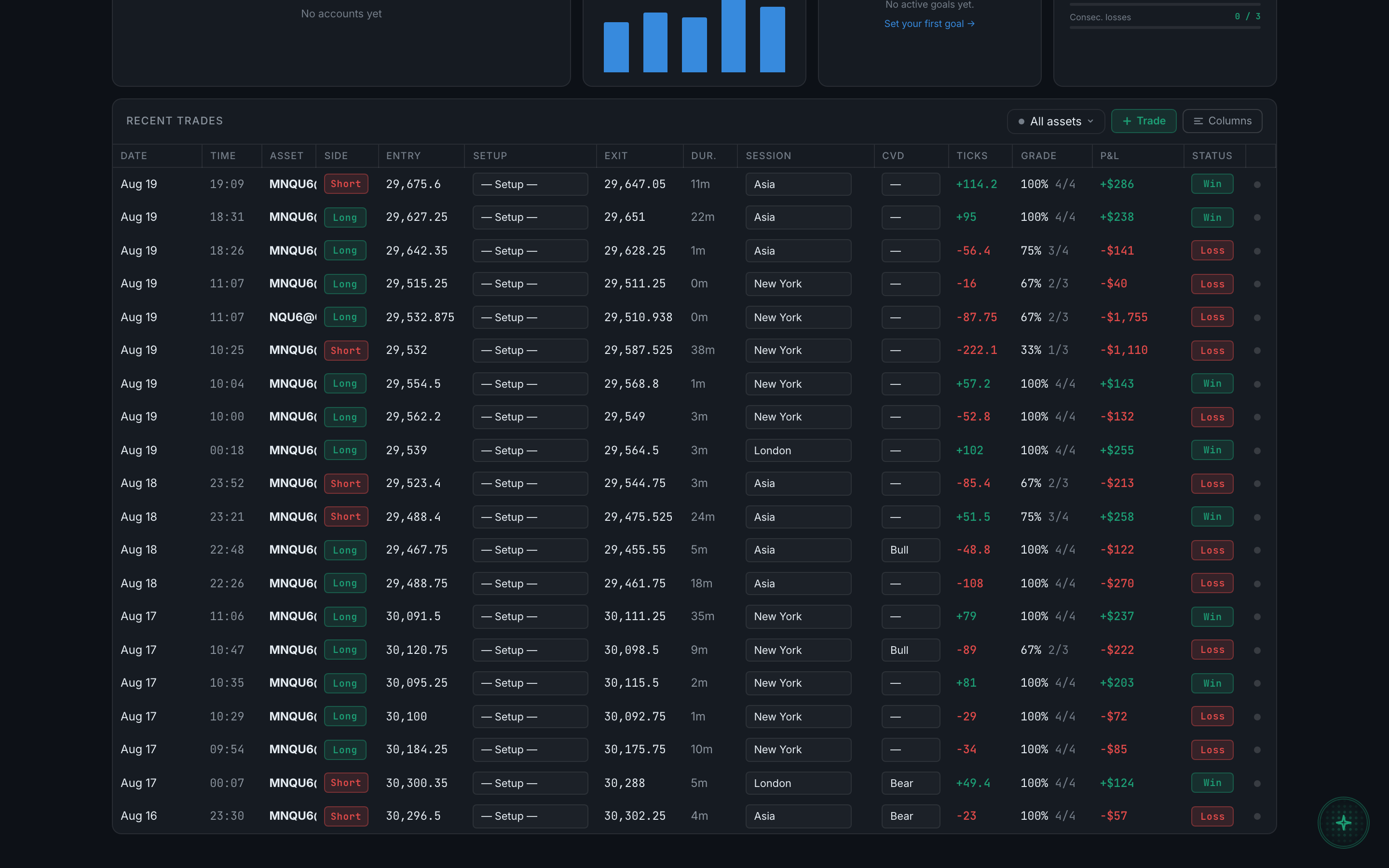Open Session dropdown showing London at 00:18
Image resolution: width=1389 pixels, height=868 pixels.
[x=798, y=451]
